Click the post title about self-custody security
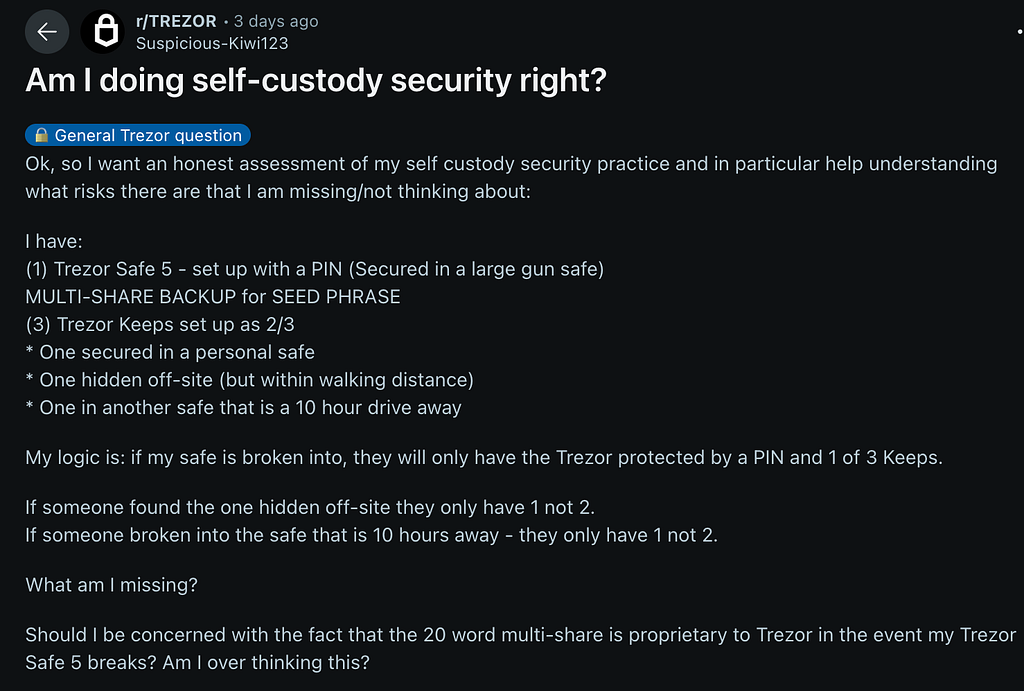 pos(316,80)
